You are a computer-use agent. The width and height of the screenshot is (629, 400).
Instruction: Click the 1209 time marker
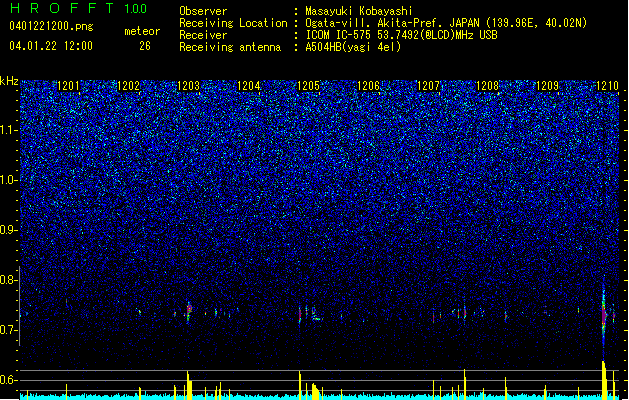[x=548, y=86]
